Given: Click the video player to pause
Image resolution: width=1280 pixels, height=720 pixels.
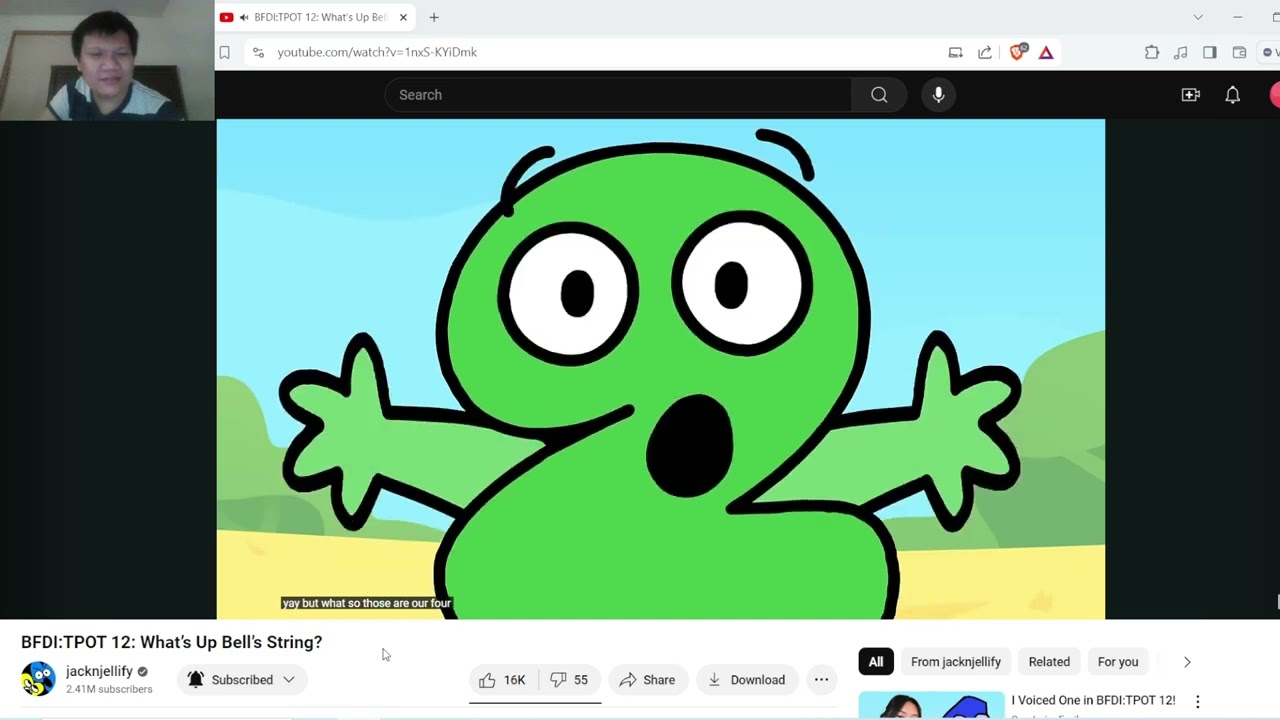Looking at the screenshot, I should (660, 368).
